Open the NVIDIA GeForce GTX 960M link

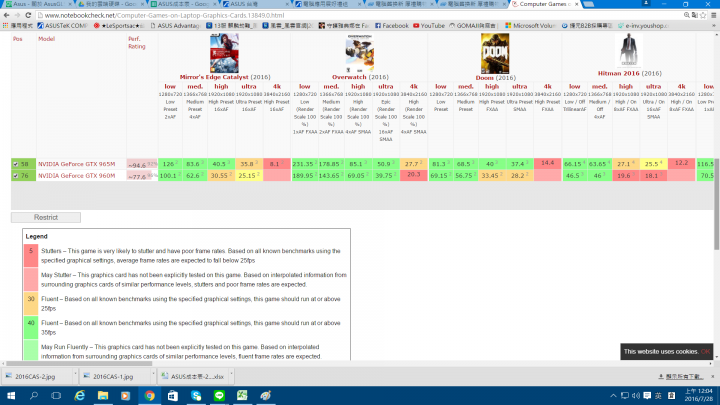coord(76,175)
